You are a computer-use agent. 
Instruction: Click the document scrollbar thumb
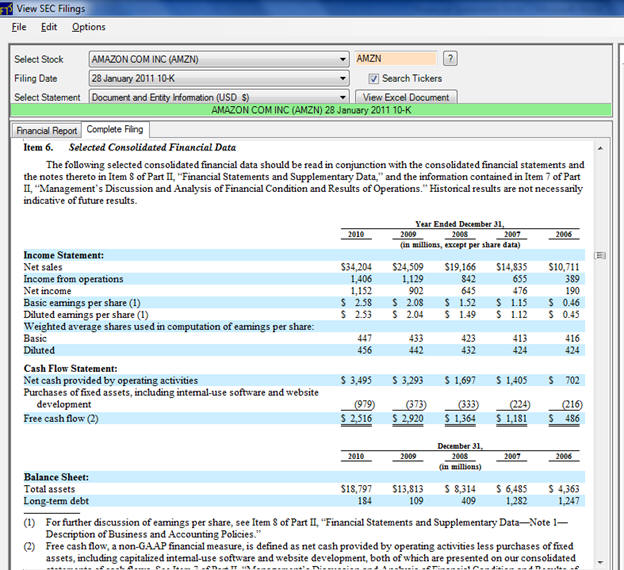(600, 255)
